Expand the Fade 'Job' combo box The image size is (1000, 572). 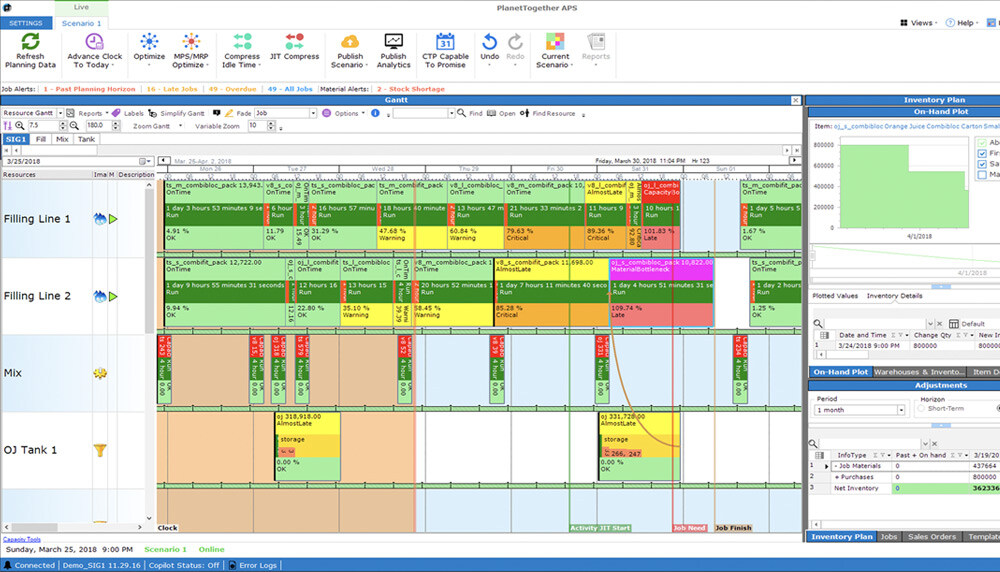(313, 114)
